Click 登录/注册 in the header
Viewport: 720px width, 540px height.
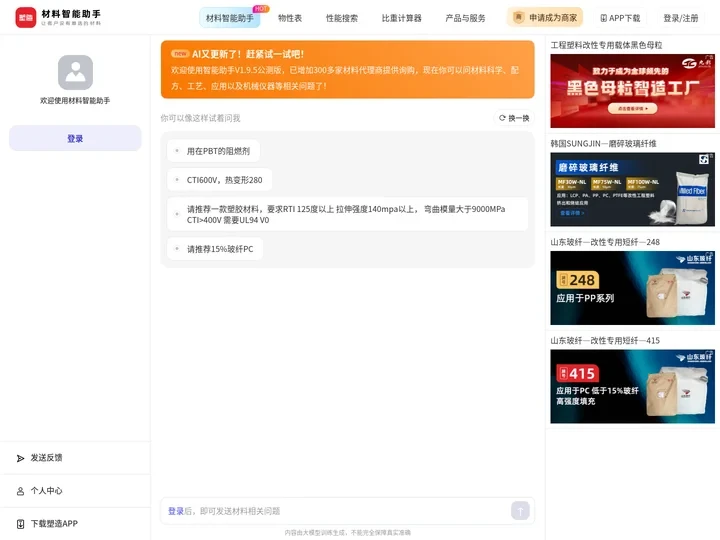681,18
